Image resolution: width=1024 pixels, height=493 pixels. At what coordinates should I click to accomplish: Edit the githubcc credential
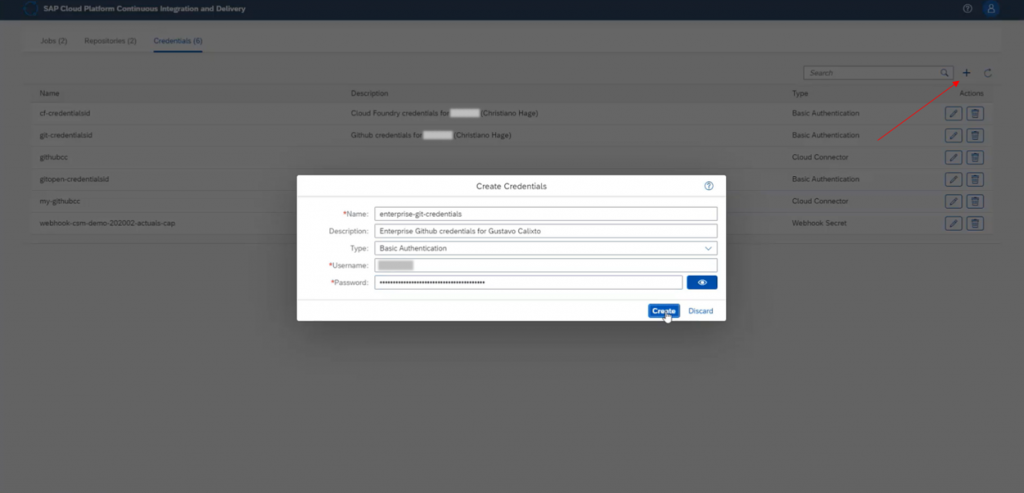tap(953, 157)
